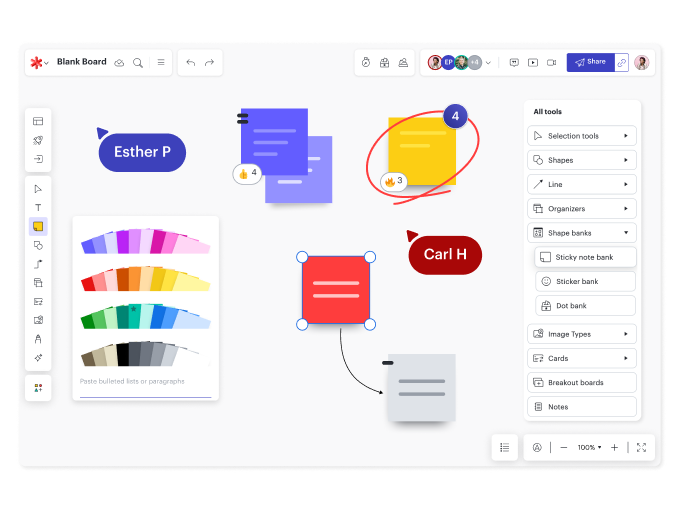
Task: Open the comments speech bubble icon
Action: click(x=514, y=62)
